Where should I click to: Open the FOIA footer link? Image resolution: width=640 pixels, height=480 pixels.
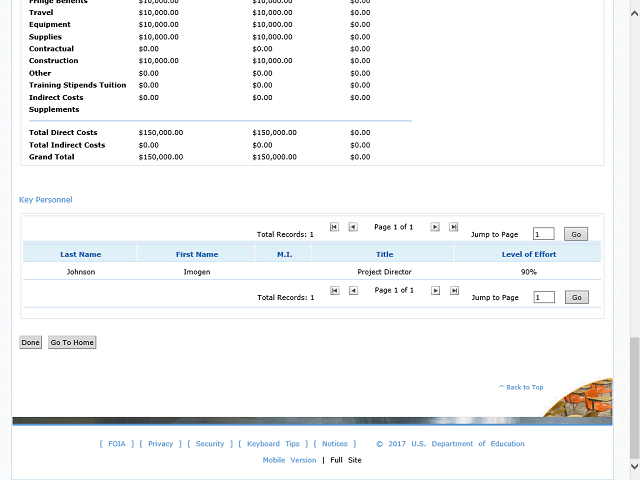pyautogui.click(x=117, y=444)
